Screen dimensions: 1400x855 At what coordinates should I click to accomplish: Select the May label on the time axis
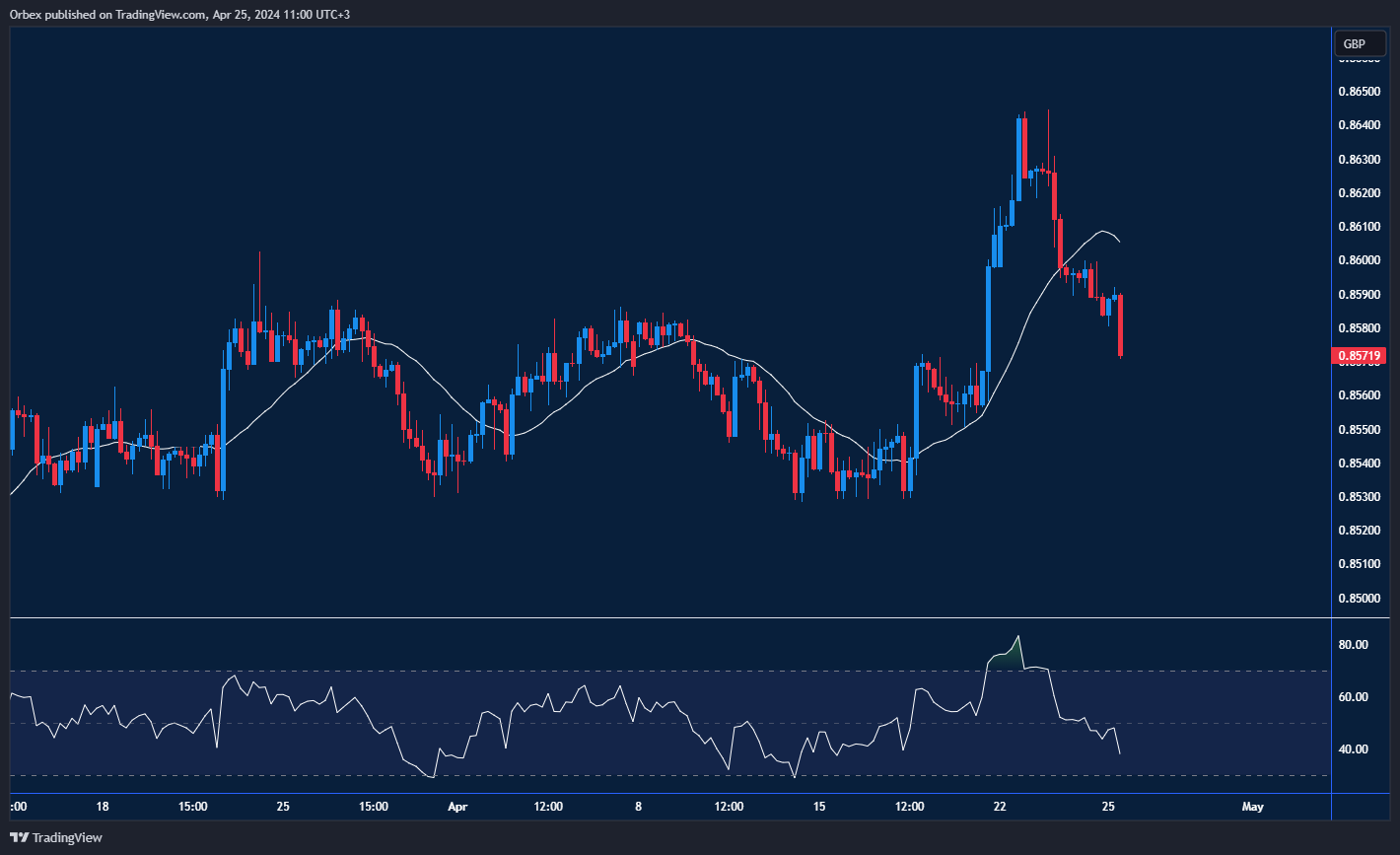1253,806
